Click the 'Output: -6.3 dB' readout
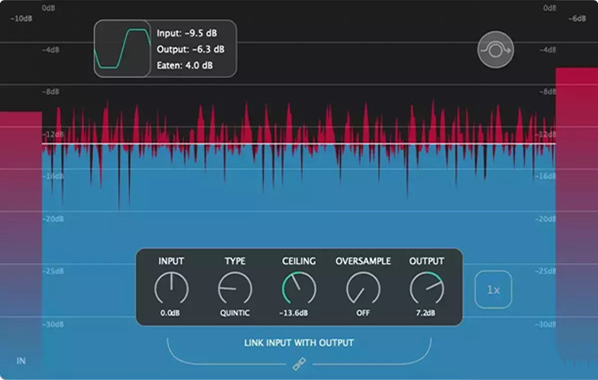This screenshot has width=598, height=380. [x=191, y=49]
